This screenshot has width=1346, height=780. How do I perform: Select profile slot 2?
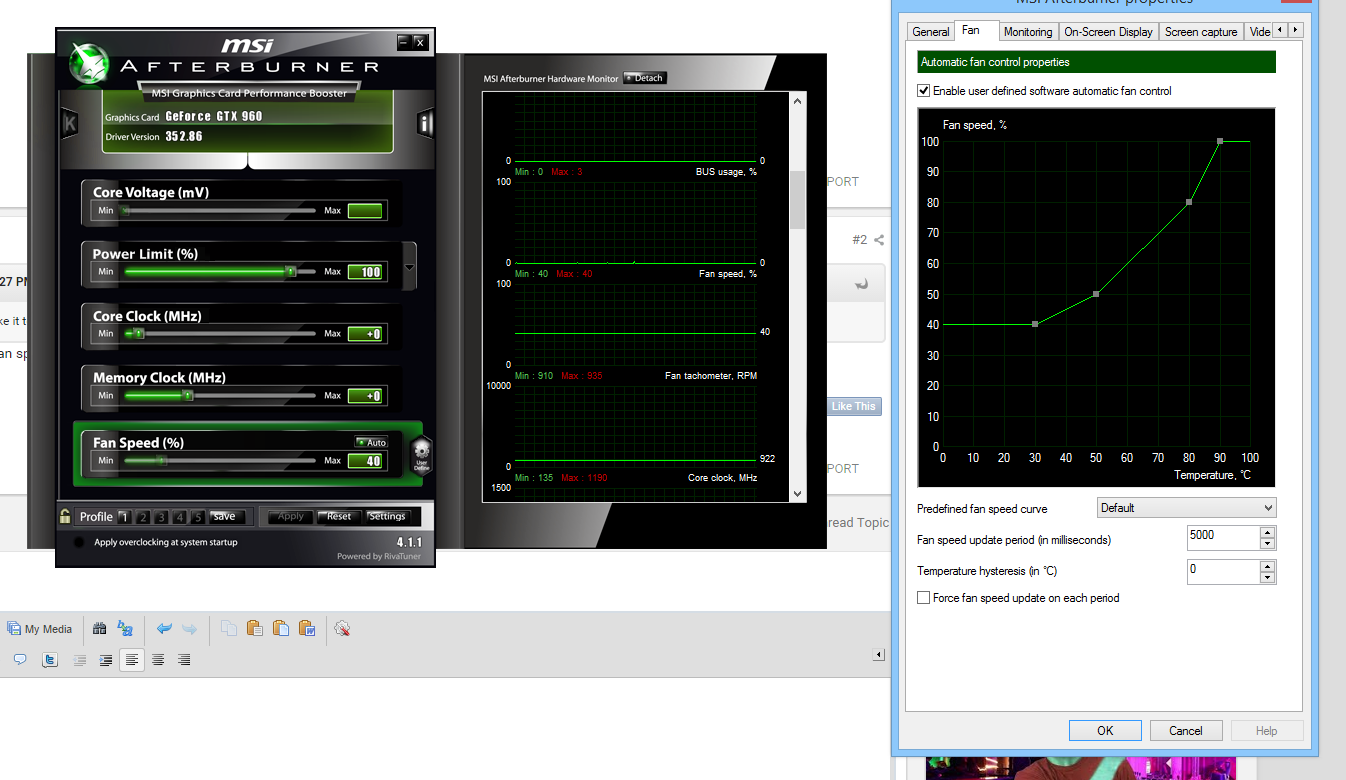[x=143, y=517]
